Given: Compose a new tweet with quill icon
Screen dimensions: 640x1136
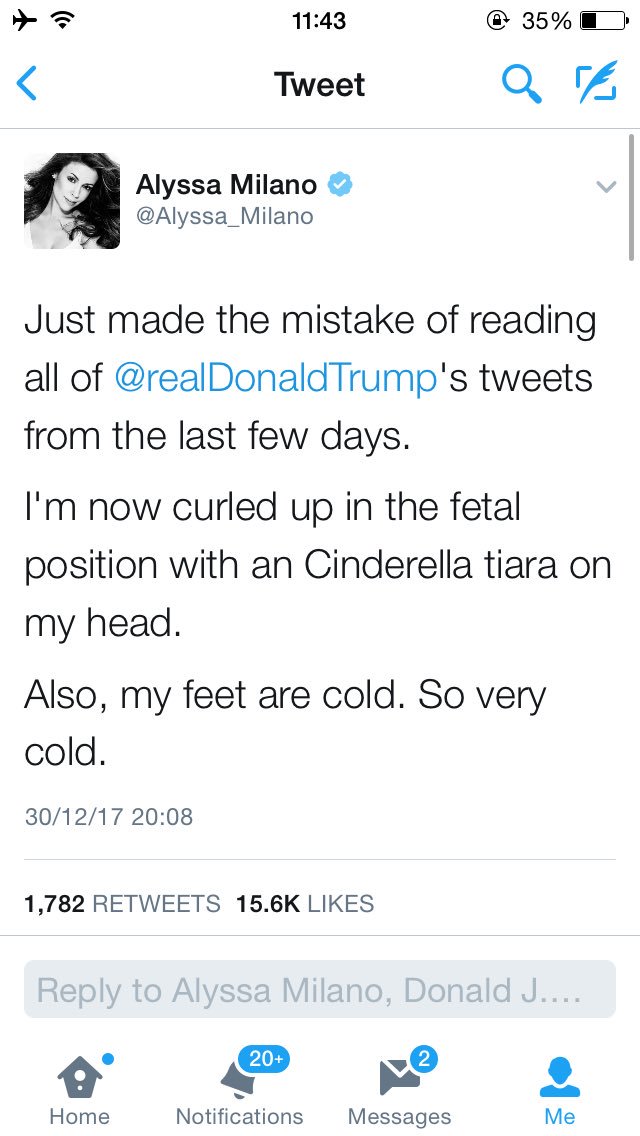Looking at the screenshot, I should [x=597, y=81].
